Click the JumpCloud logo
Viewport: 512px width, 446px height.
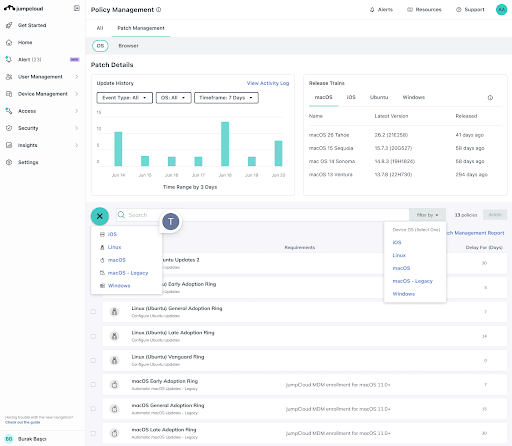pos(23,8)
